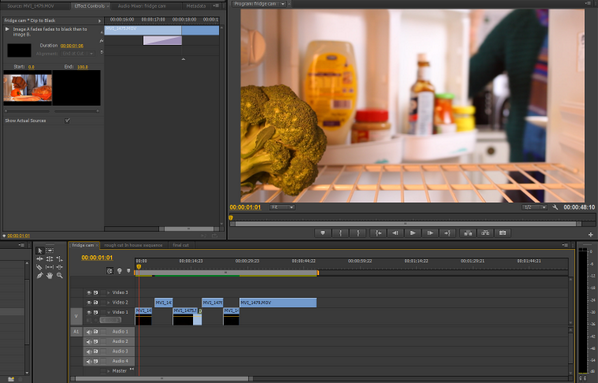This screenshot has width=598, height=383.
Task: Step back one frame in Program monitor
Action: [395, 233]
